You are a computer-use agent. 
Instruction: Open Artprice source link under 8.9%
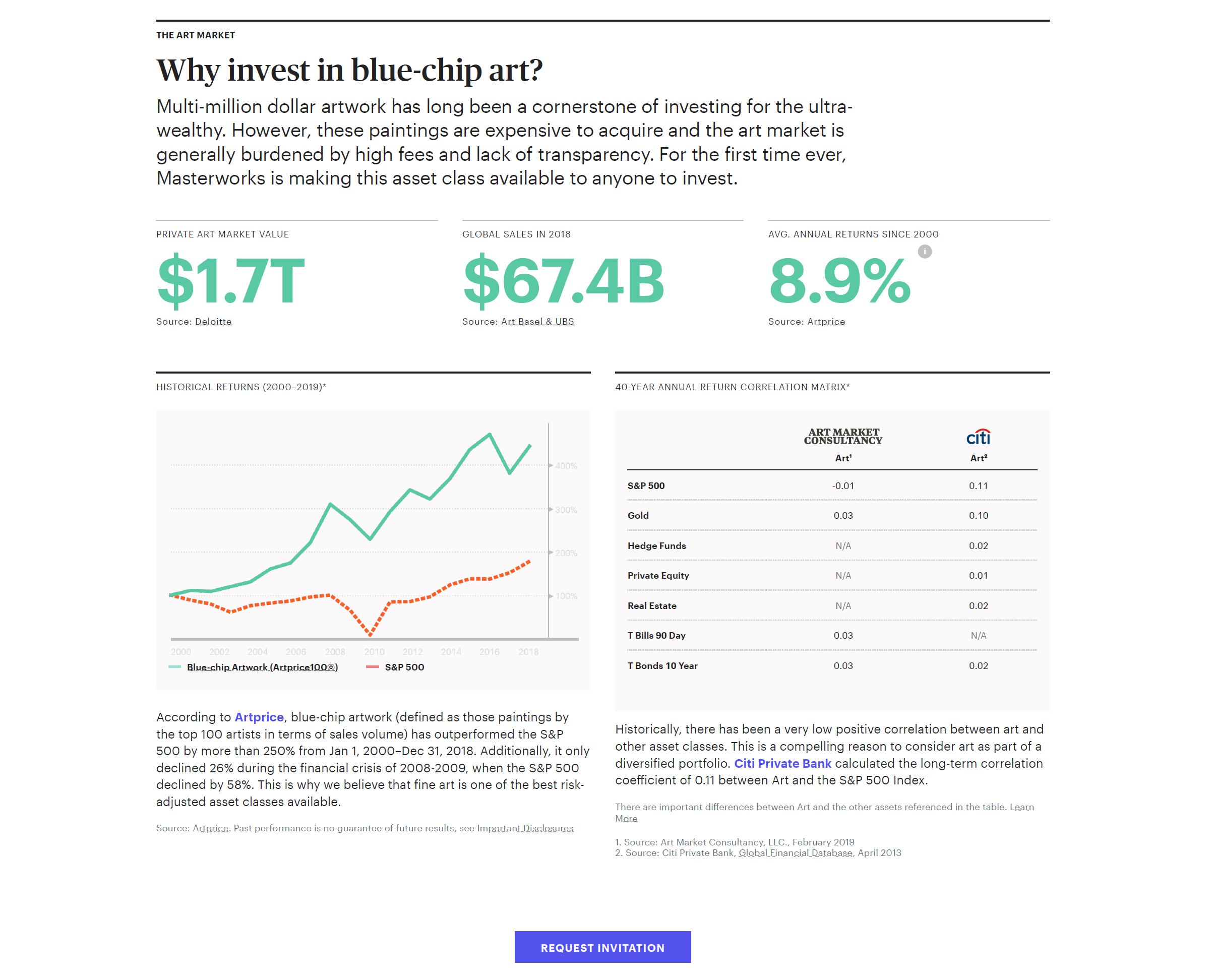826,321
